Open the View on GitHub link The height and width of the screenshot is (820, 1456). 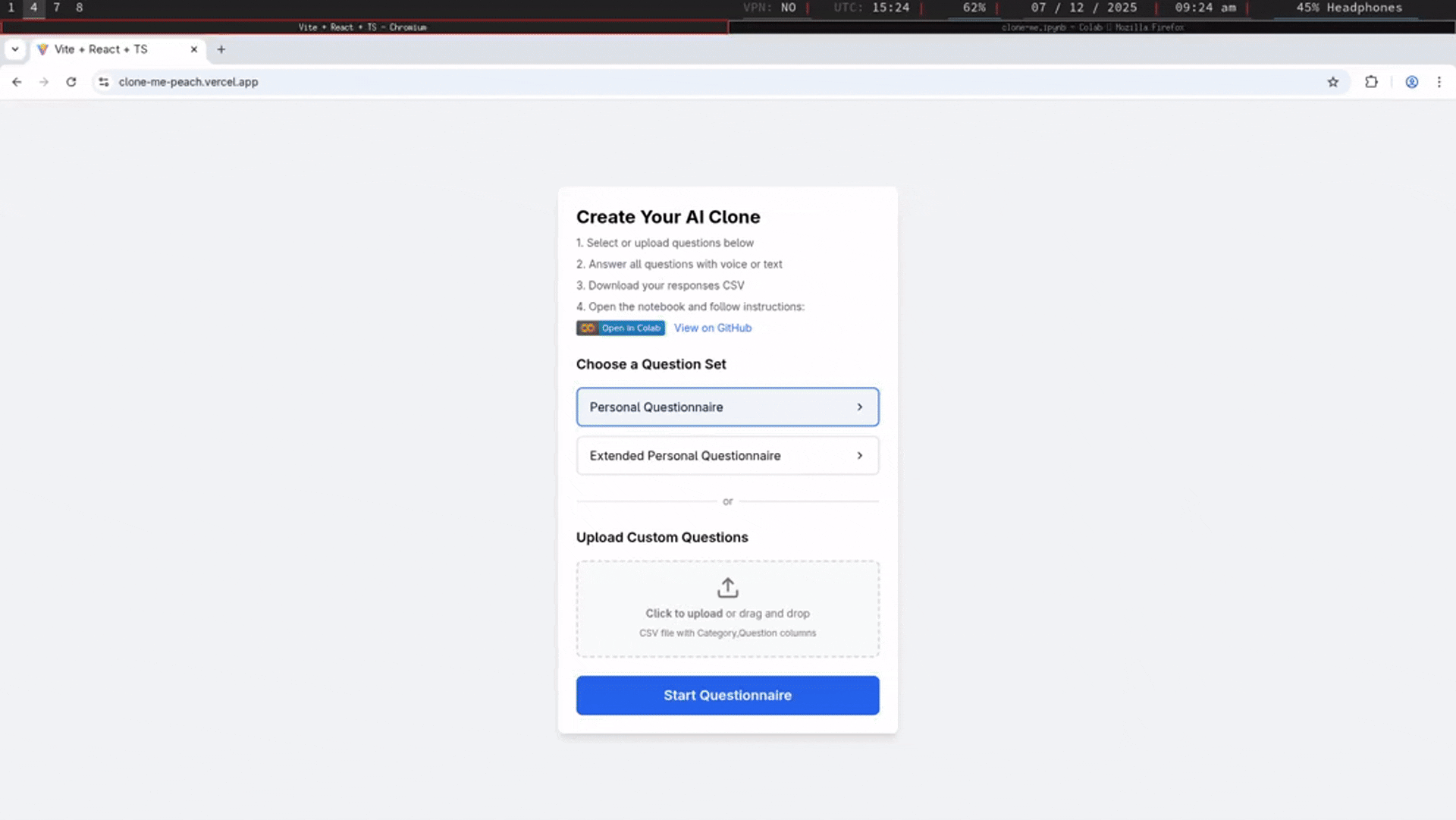coord(713,328)
